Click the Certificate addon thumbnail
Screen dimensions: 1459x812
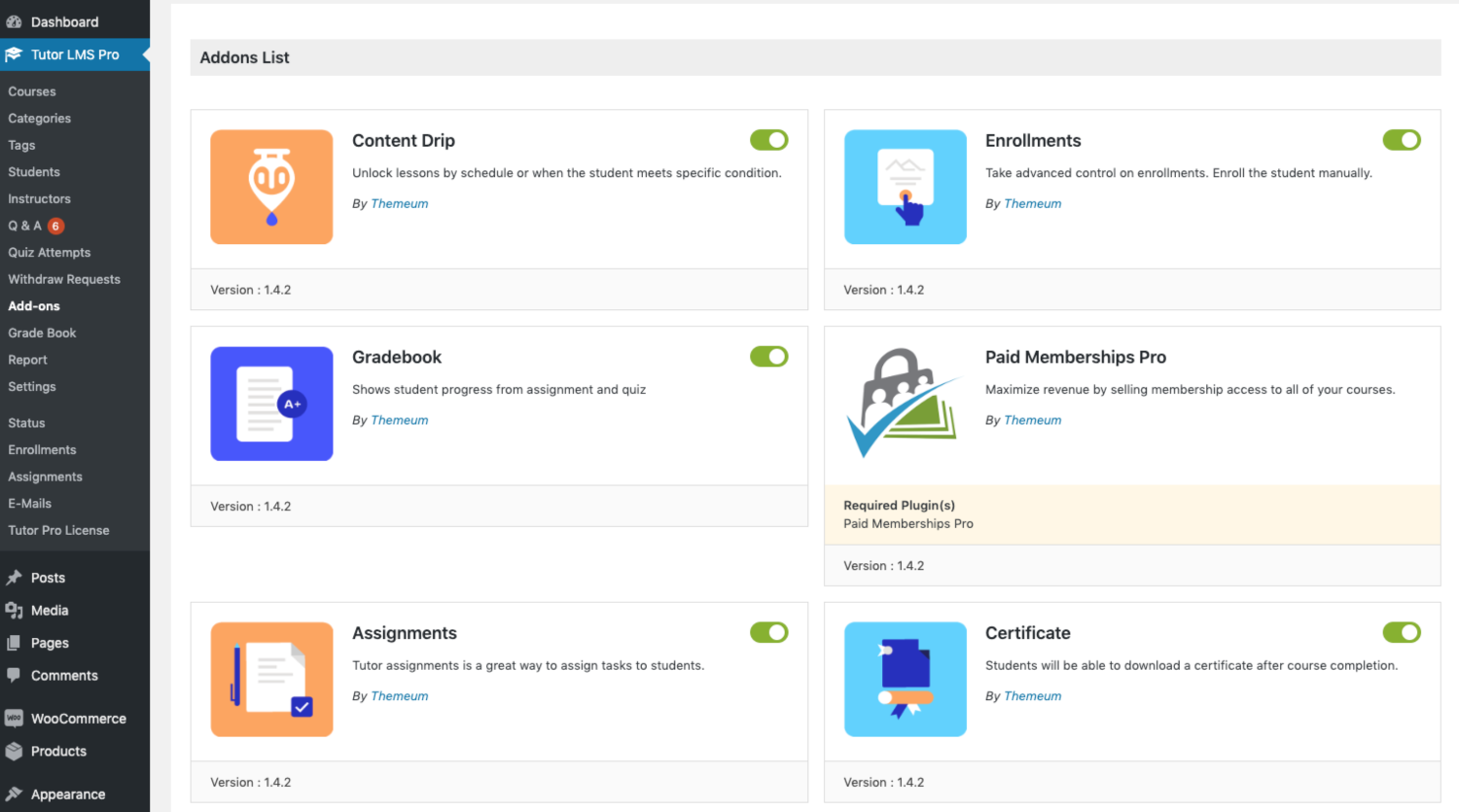click(x=906, y=679)
